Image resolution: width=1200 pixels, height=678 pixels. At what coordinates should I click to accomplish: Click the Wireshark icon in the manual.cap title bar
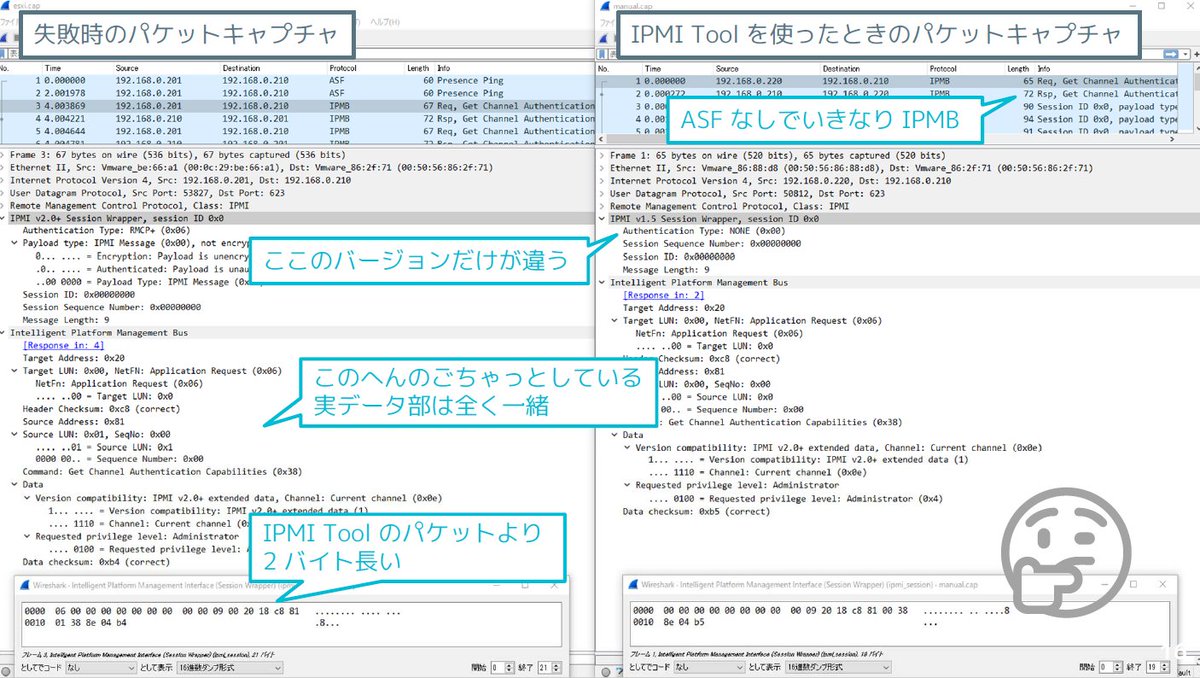point(606,6)
